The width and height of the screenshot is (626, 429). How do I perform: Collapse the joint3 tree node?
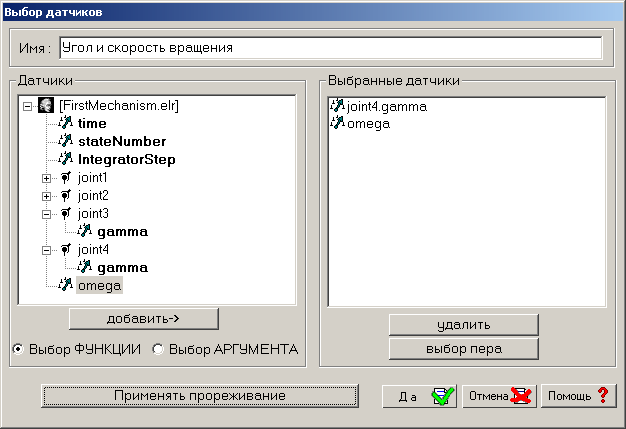[46, 214]
